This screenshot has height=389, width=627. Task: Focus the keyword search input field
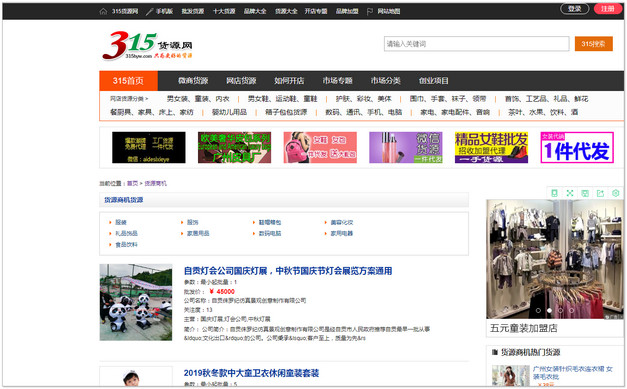[476, 44]
